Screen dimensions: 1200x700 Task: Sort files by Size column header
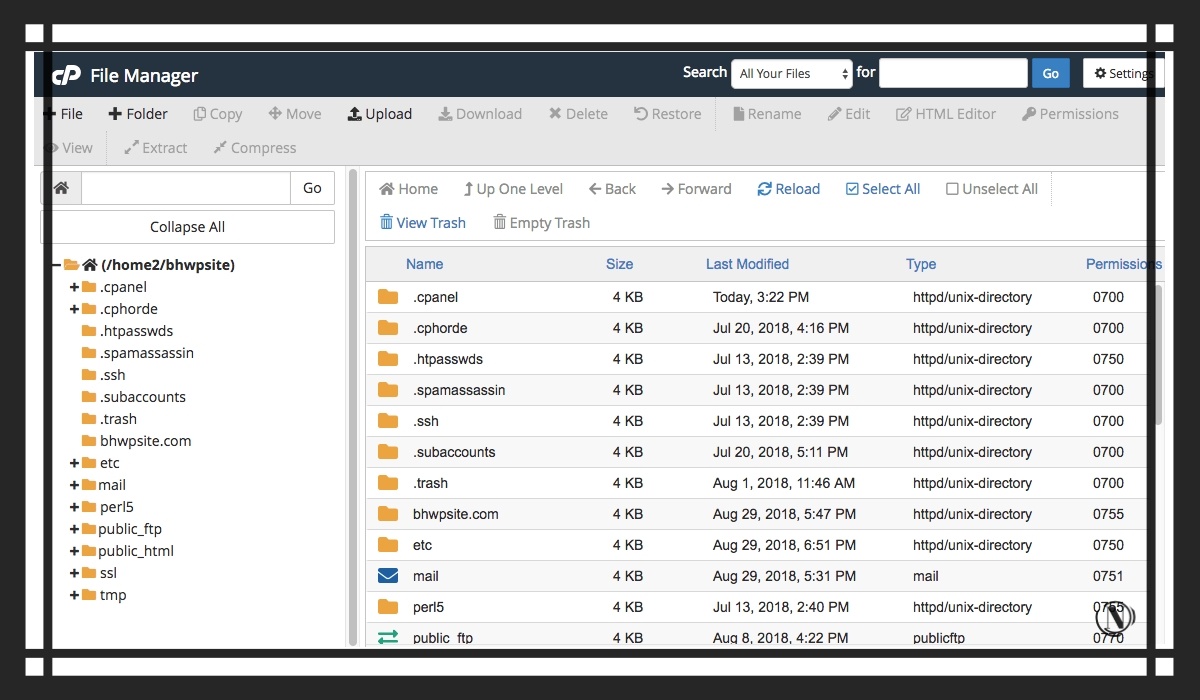pyautogui.click(x=619, y=264)
